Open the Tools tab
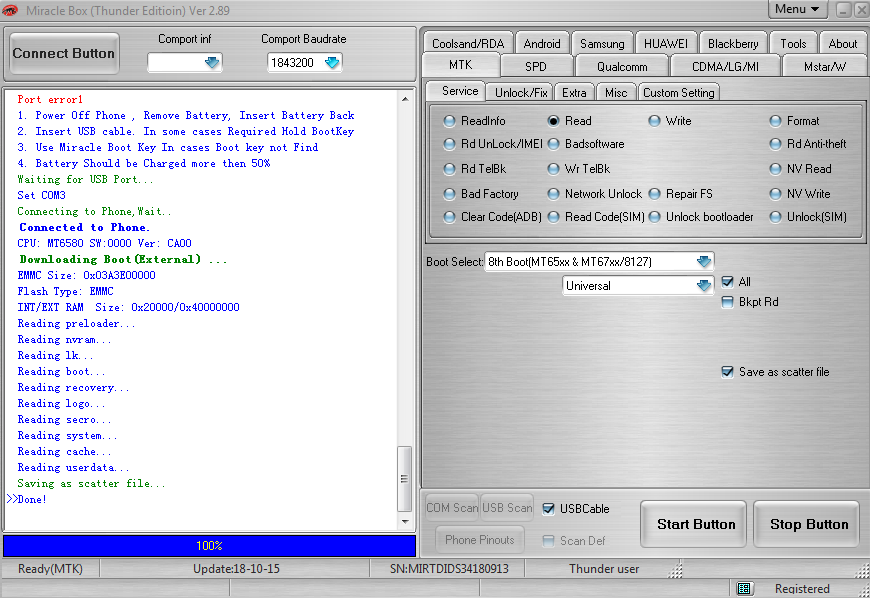870x598 pixels. (793, 43)
